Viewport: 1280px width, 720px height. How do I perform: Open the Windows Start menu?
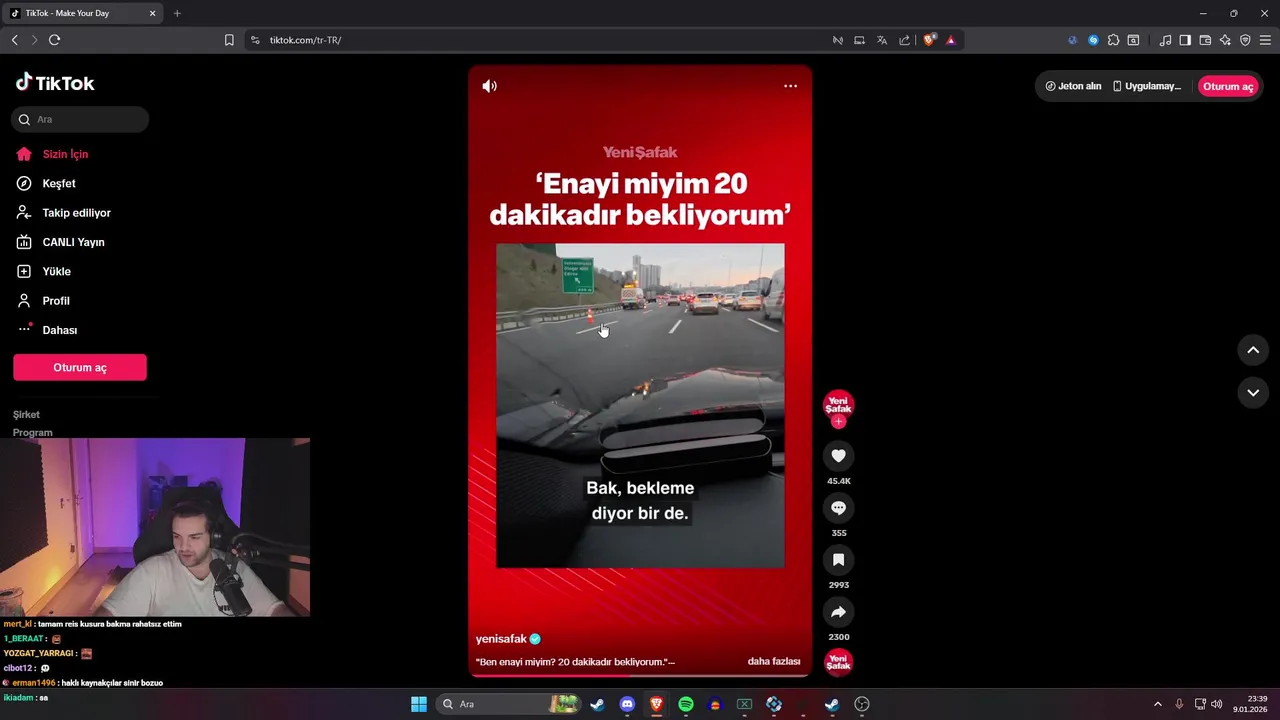pyautogui.click(x=419, y=704)
